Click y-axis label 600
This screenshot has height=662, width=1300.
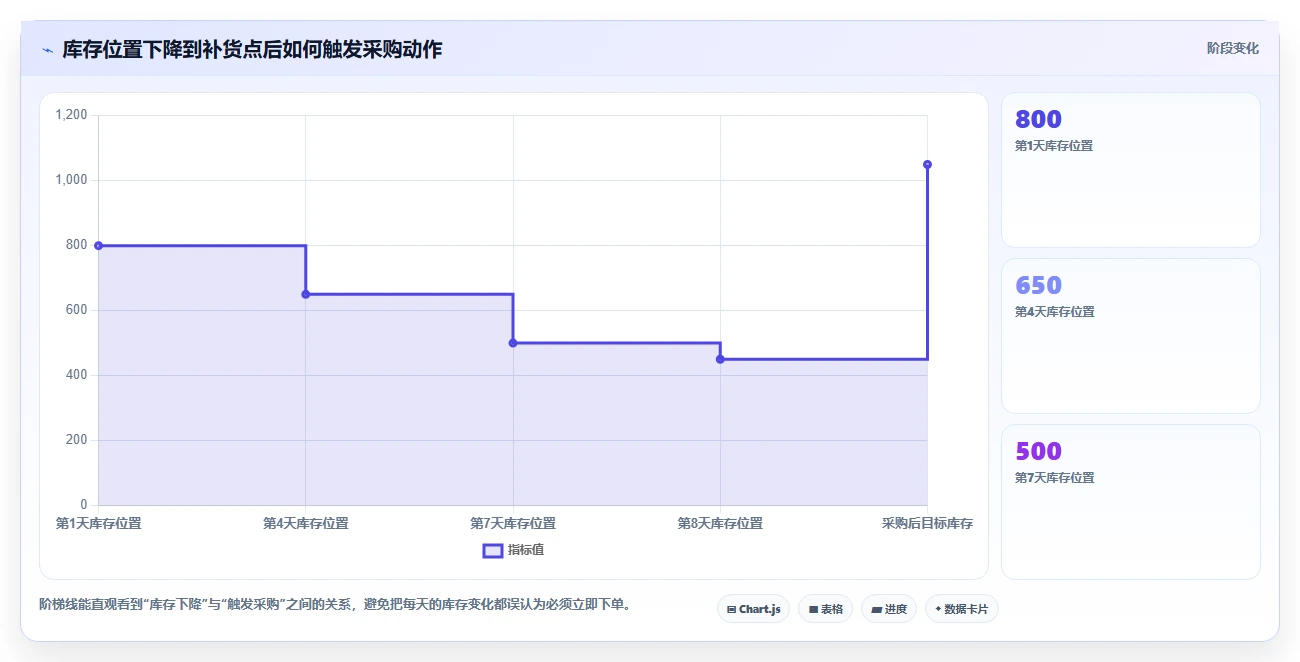(x=77, y=310)
